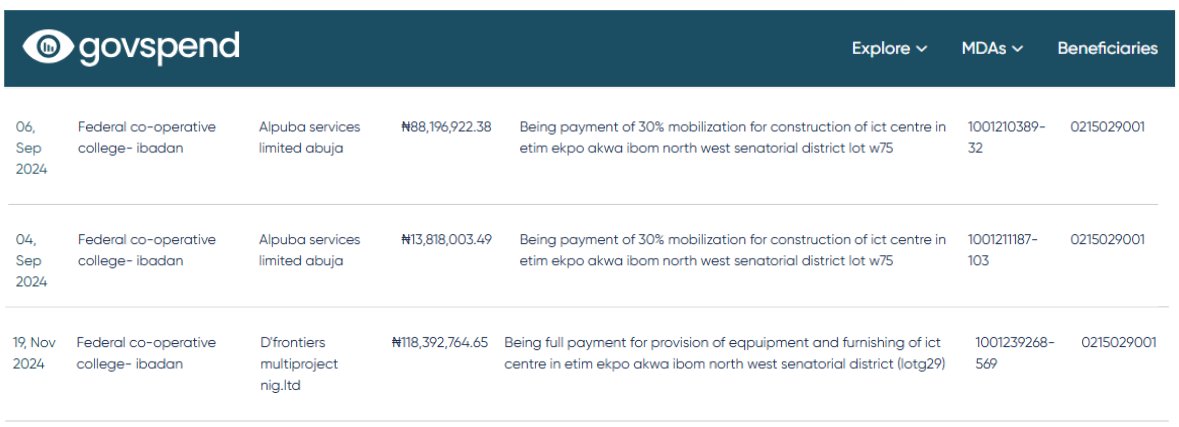Screen dimensions: 1179x427
Task: Click Federal co-operative college in 04 Sep row
Action: pos(146,250)
